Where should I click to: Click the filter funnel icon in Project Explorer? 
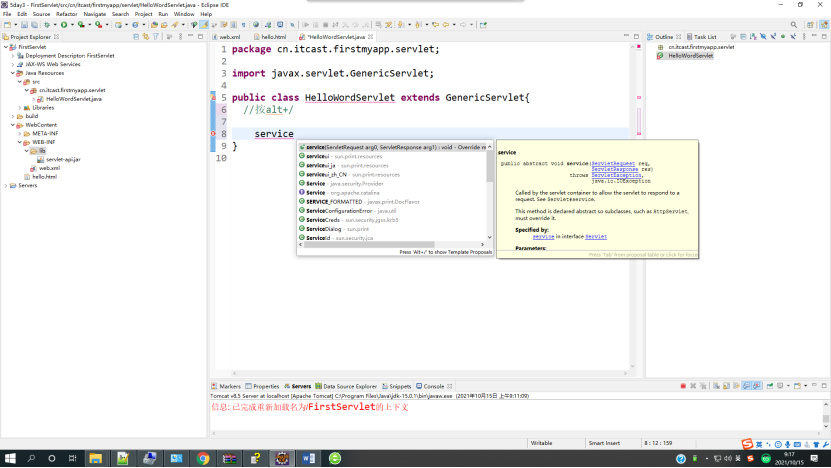tap(156, 37)
